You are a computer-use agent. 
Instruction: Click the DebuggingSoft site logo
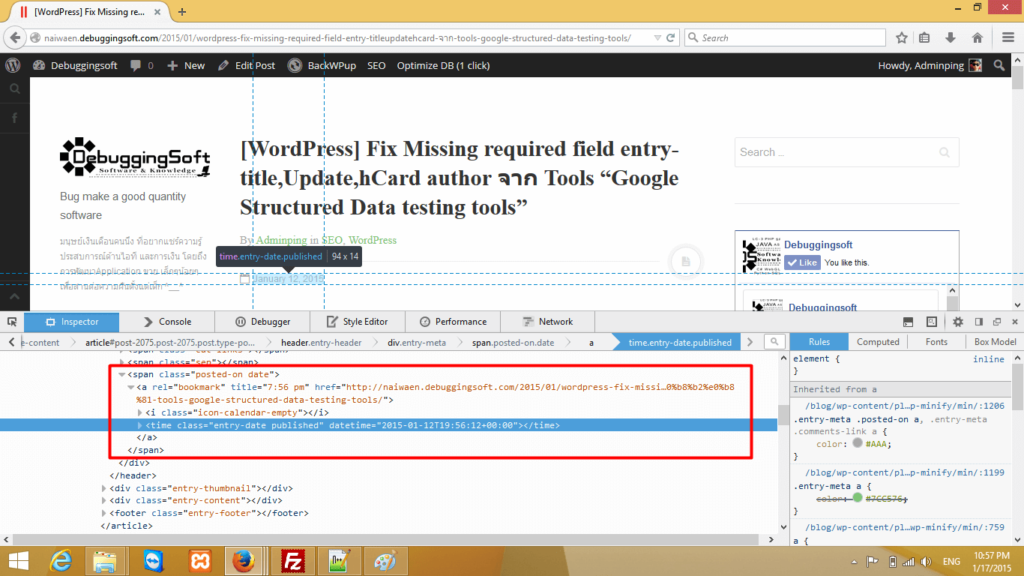pyautogui.click(x=135, y=157)
